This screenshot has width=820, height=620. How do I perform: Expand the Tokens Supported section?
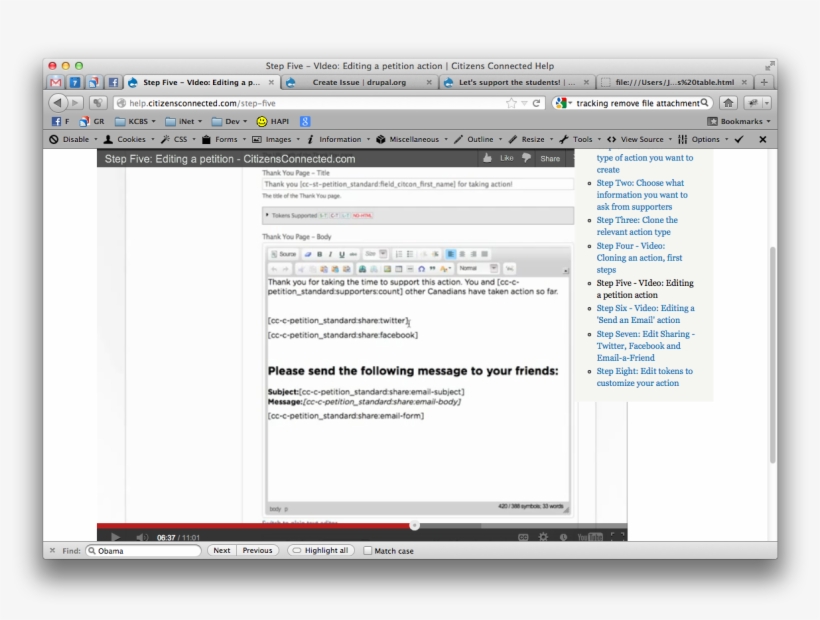tap(268, 215)
